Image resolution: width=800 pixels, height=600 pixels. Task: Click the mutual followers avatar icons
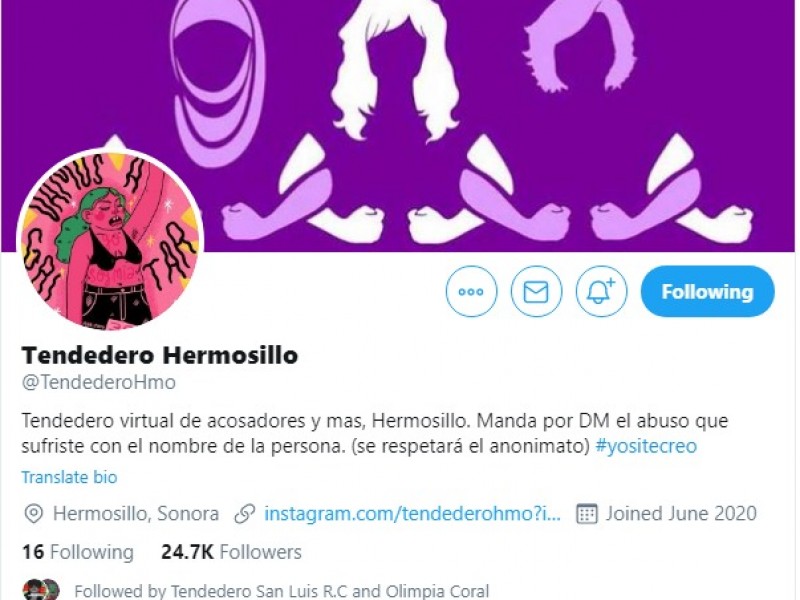(41, 590)
